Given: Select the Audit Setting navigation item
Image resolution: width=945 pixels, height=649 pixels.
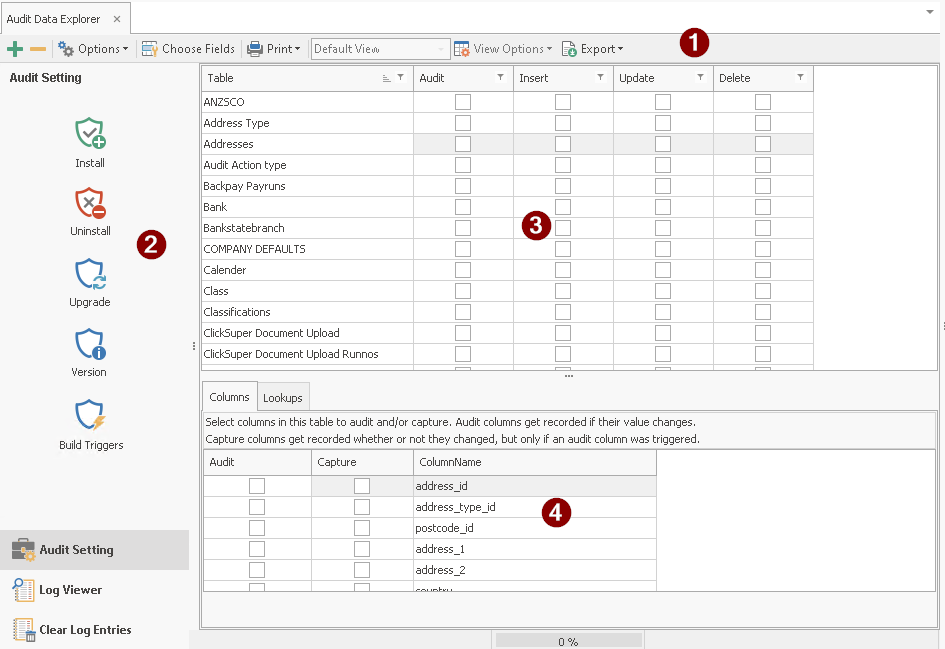Looking at the screenshot, I should (95, 550).
